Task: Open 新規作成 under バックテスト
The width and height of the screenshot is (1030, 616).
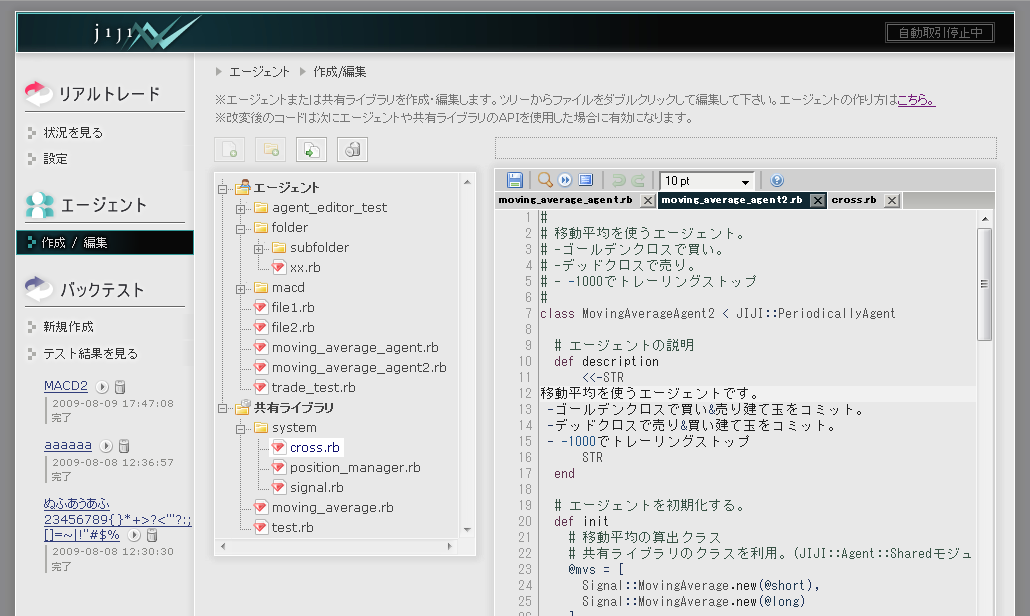Action: pos(68,326)
